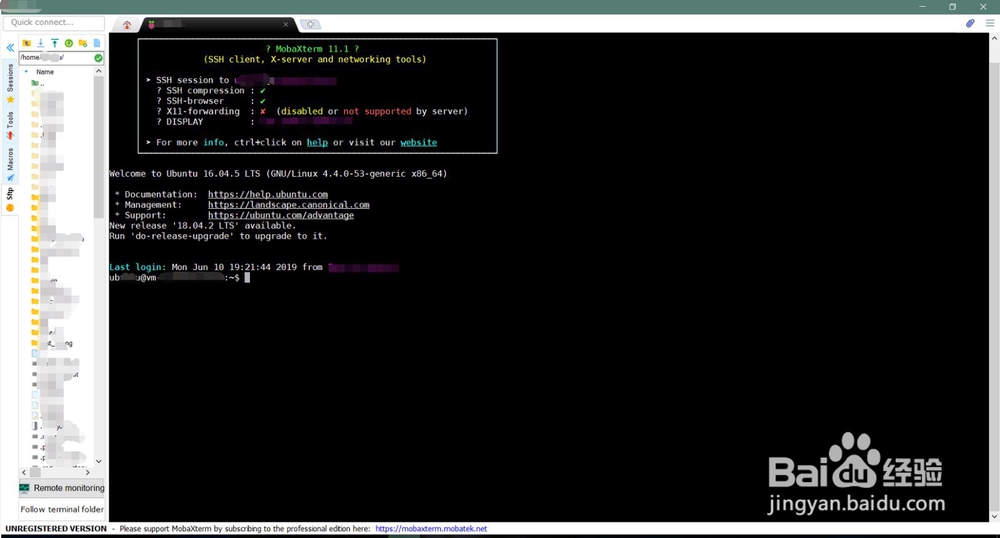Screen dimensions: 1000x538
Task: Click the 'Welcome to Ubuntu 16.04.5 LTS' line
Action: [x=278, y=173]
